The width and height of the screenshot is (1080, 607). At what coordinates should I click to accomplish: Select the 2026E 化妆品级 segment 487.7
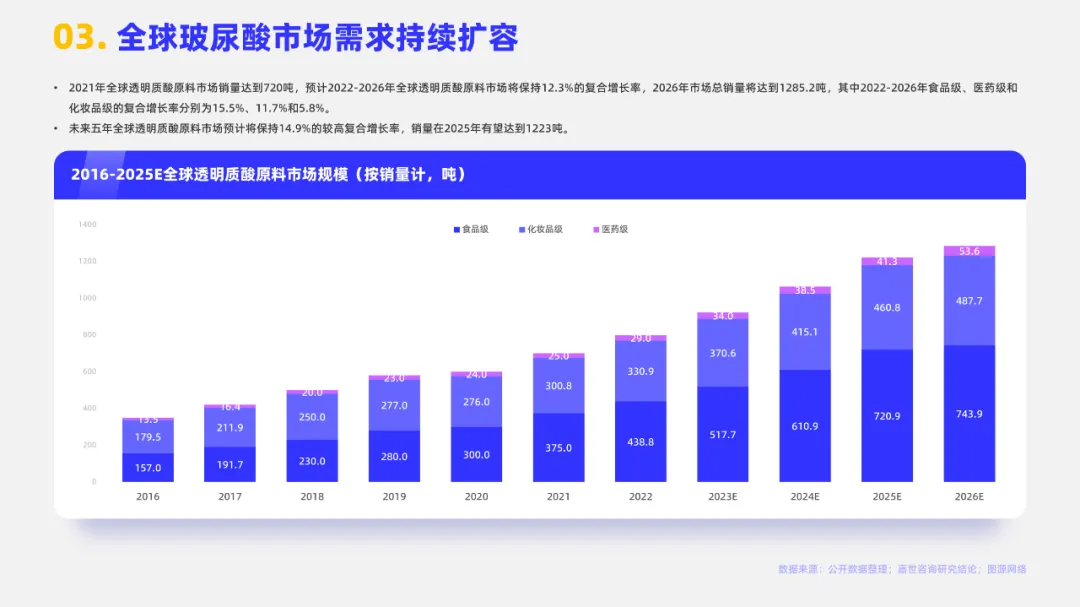[x=969, y=301]
